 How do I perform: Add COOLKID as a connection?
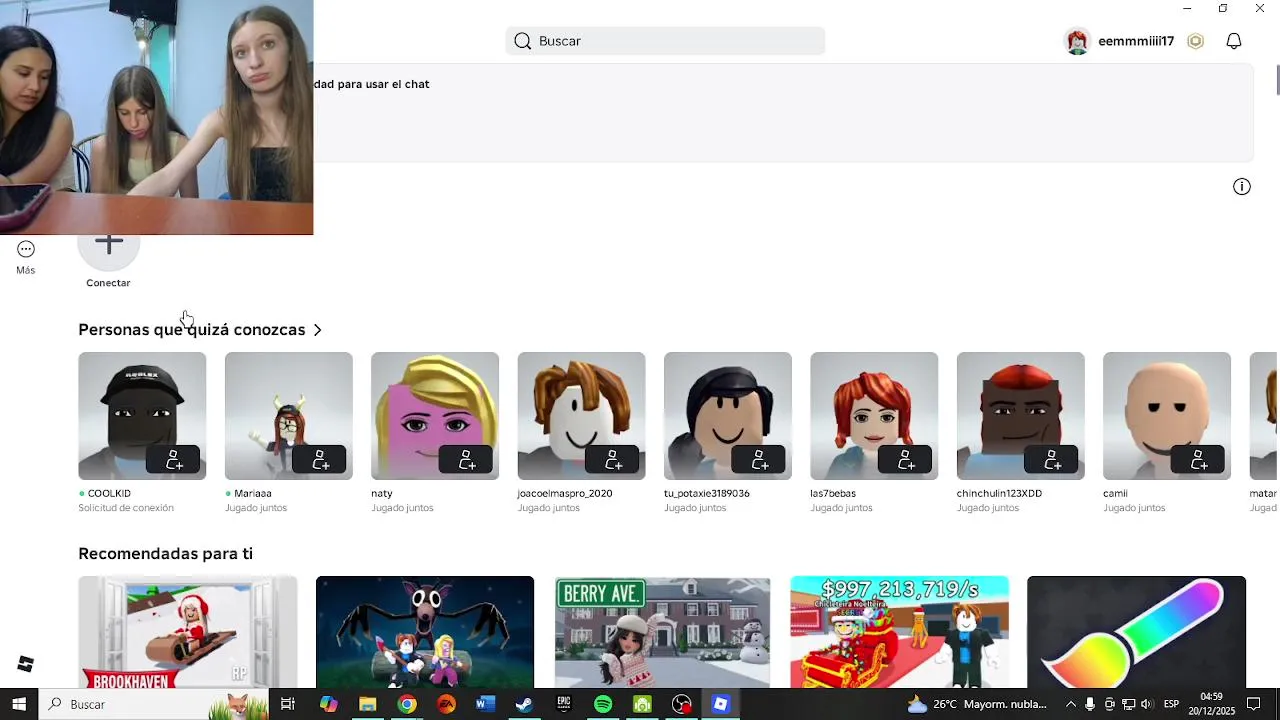coord(174,460)
